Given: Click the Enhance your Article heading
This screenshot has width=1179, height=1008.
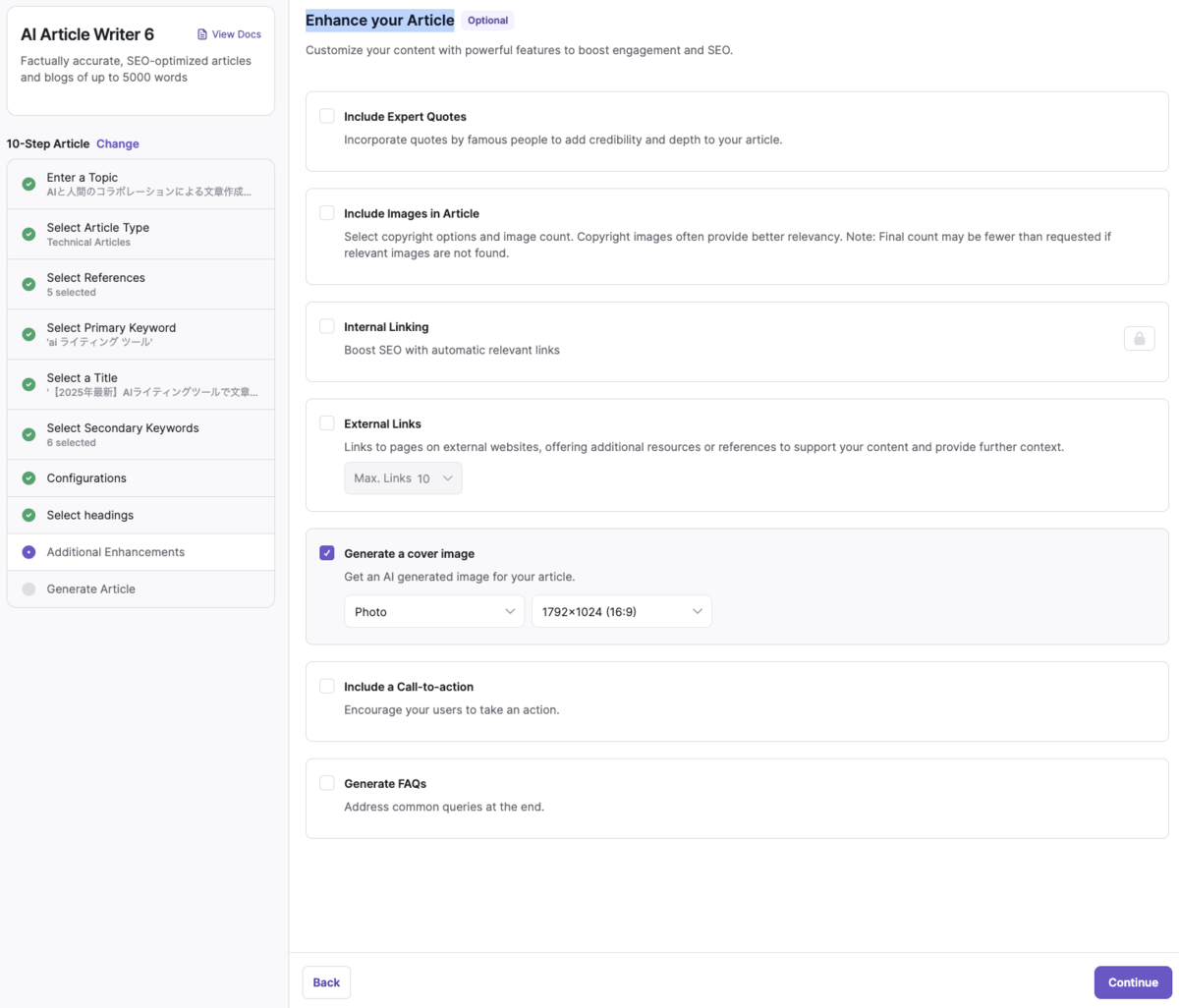Looking at the screenshot, I should coord(380,20).
